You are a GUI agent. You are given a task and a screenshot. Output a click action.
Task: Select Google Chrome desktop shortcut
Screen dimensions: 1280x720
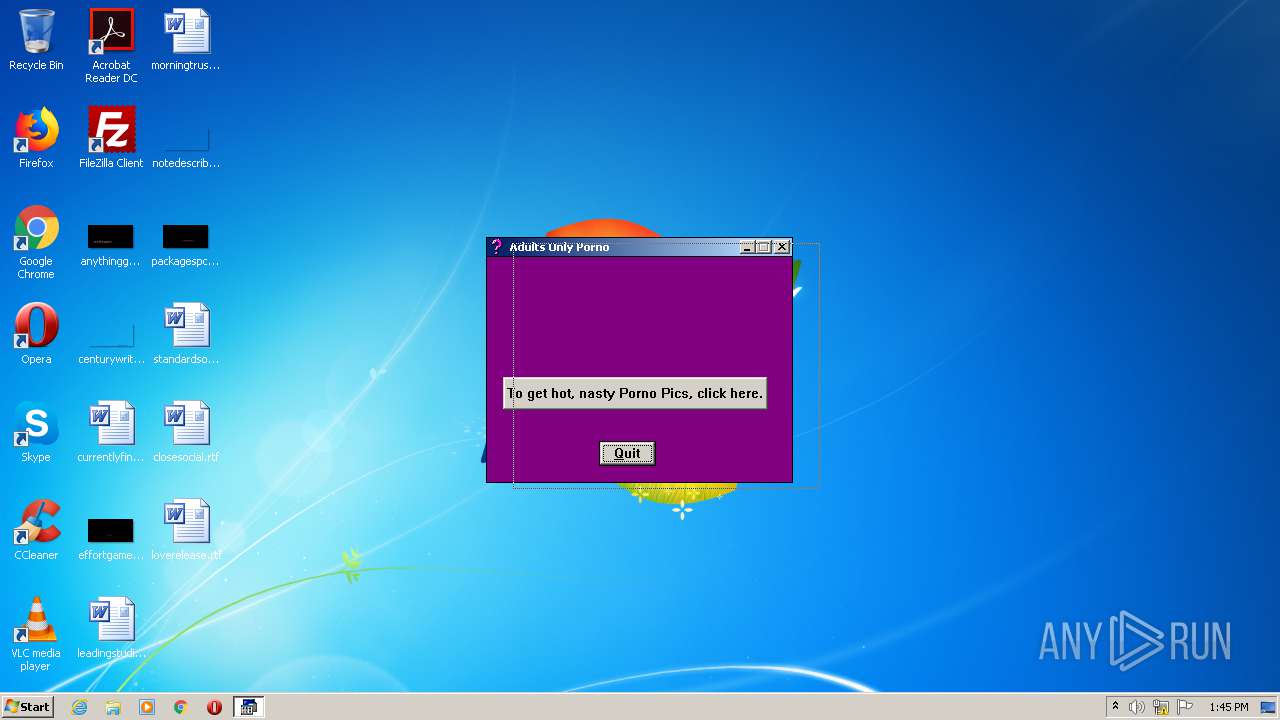click(x=36, y=242)
